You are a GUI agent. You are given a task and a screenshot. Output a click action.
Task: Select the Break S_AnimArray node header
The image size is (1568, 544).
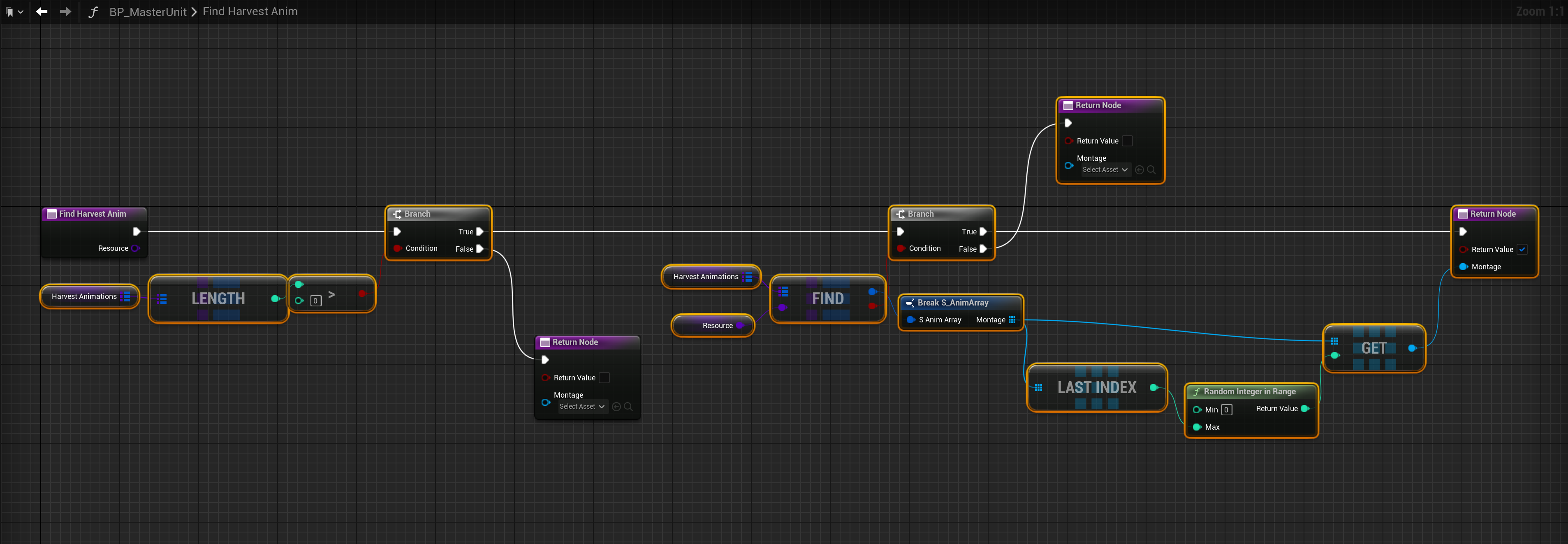[961, 302]
